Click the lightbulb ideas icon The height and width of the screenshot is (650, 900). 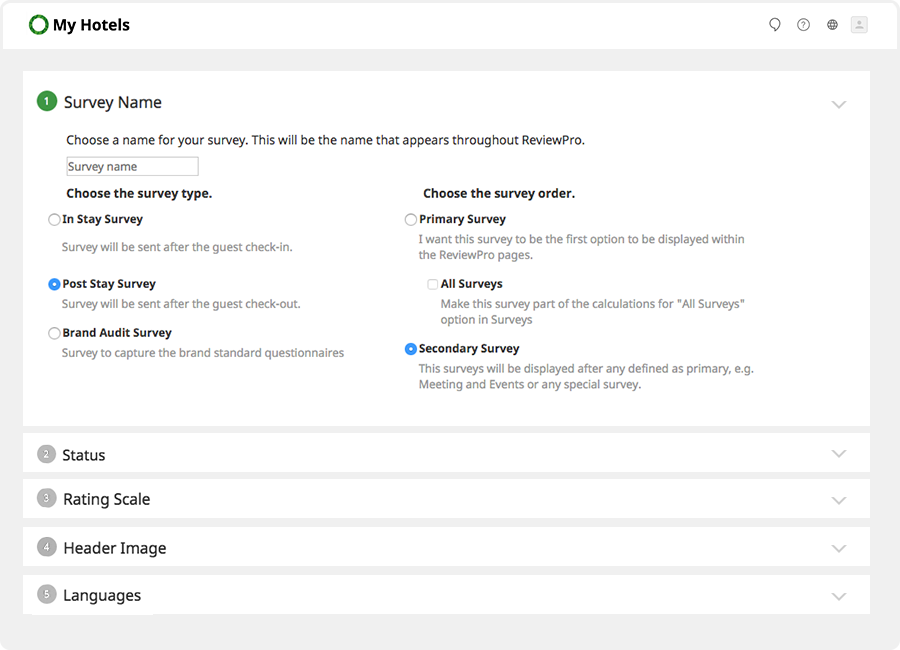click(775, 25)
